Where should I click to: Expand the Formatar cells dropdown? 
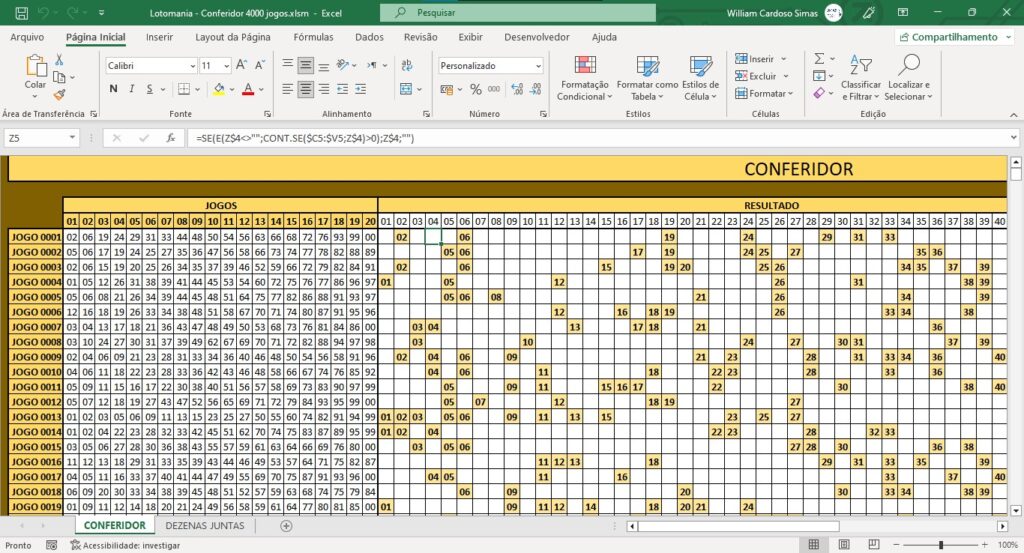coord(790,93)
